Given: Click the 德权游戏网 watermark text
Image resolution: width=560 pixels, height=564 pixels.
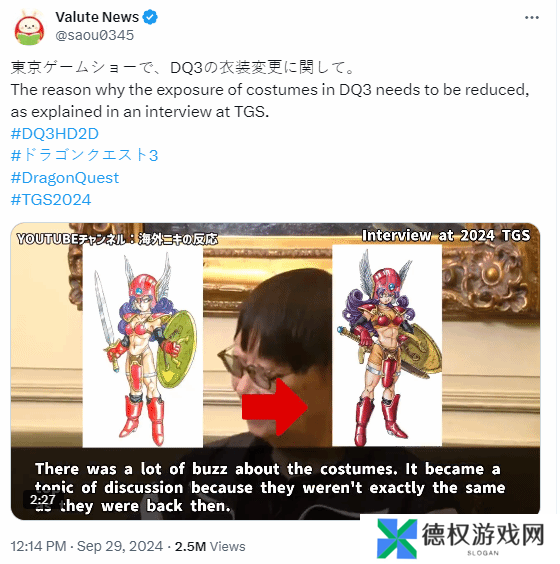Looking at the screenshot, I should point(483,535).
